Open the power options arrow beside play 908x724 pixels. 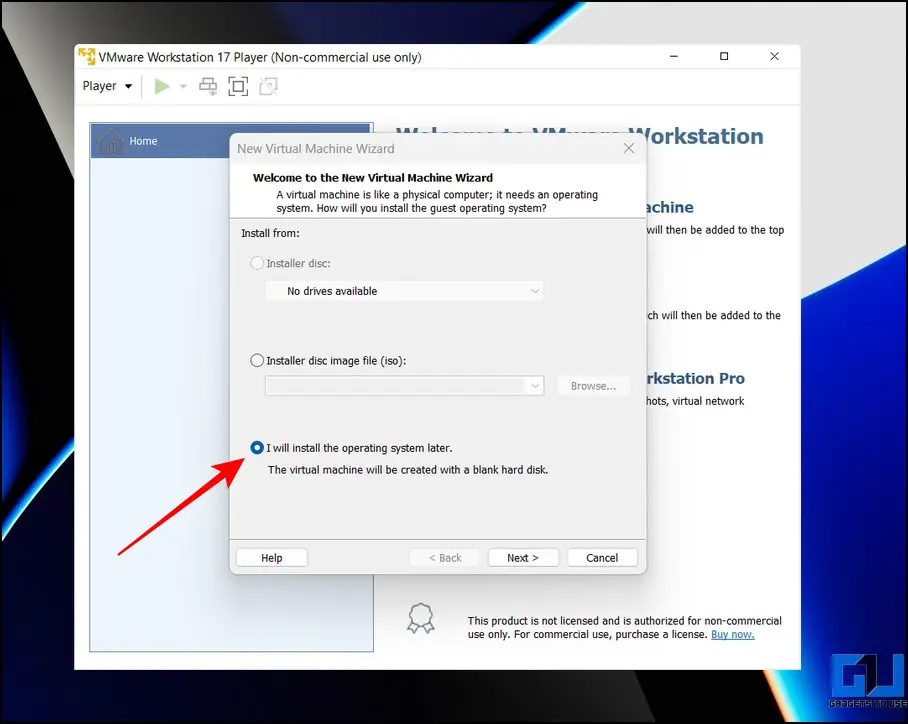[183, 86]
